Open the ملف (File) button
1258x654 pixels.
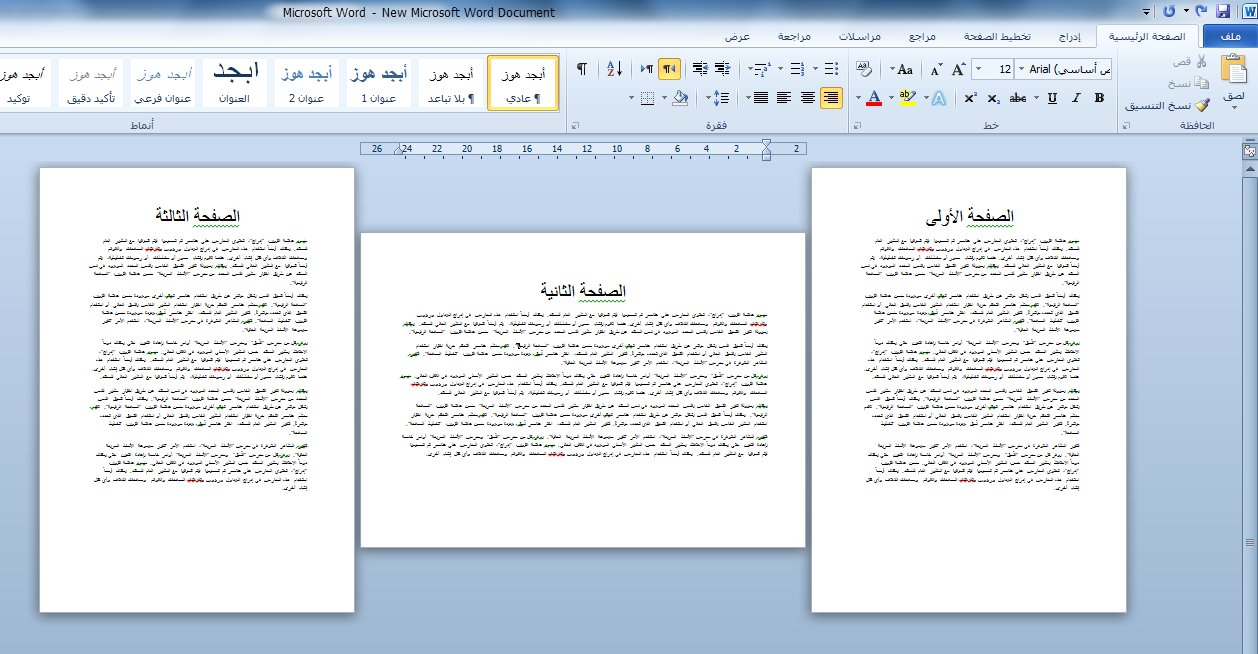pyautogui.click(x=1230, y=37)
